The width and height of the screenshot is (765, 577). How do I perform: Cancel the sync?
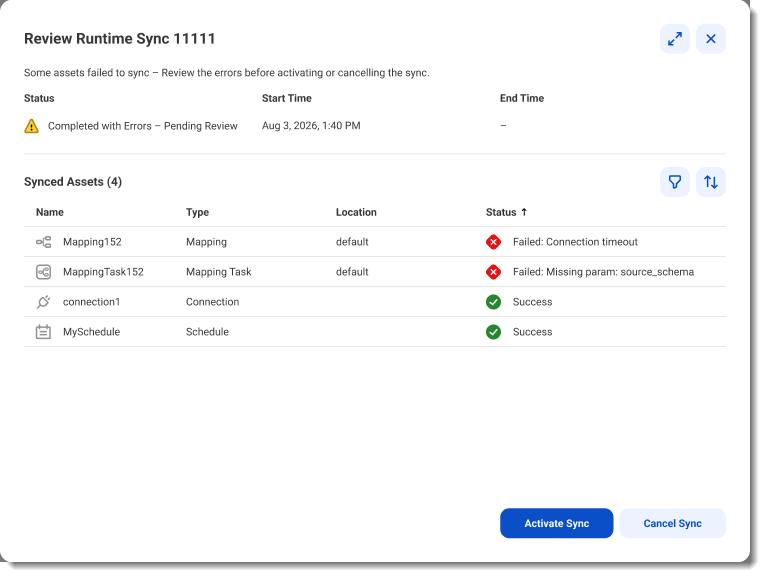[672, 523]
